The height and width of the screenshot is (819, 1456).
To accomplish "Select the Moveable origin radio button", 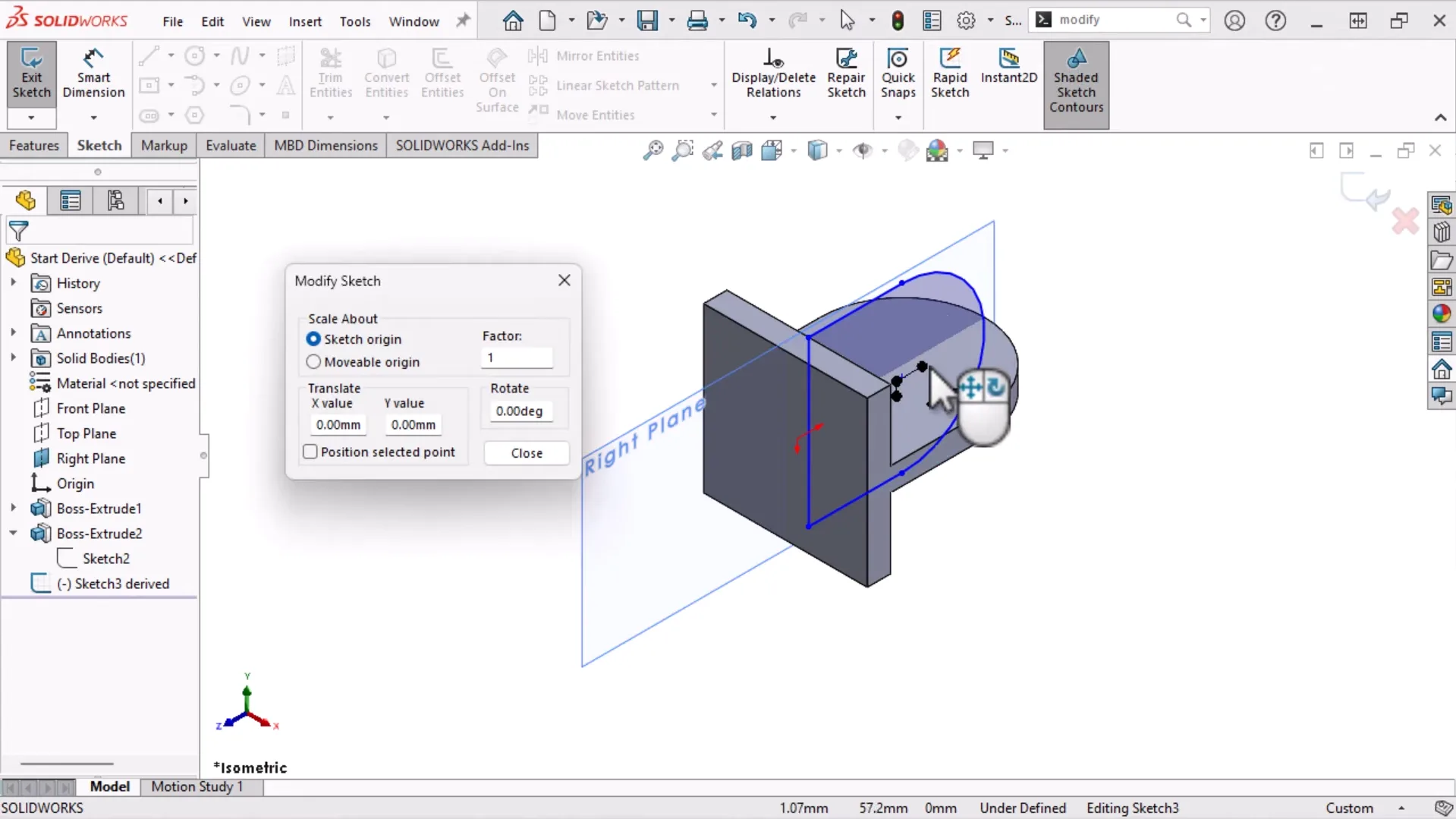I will 313,362.
